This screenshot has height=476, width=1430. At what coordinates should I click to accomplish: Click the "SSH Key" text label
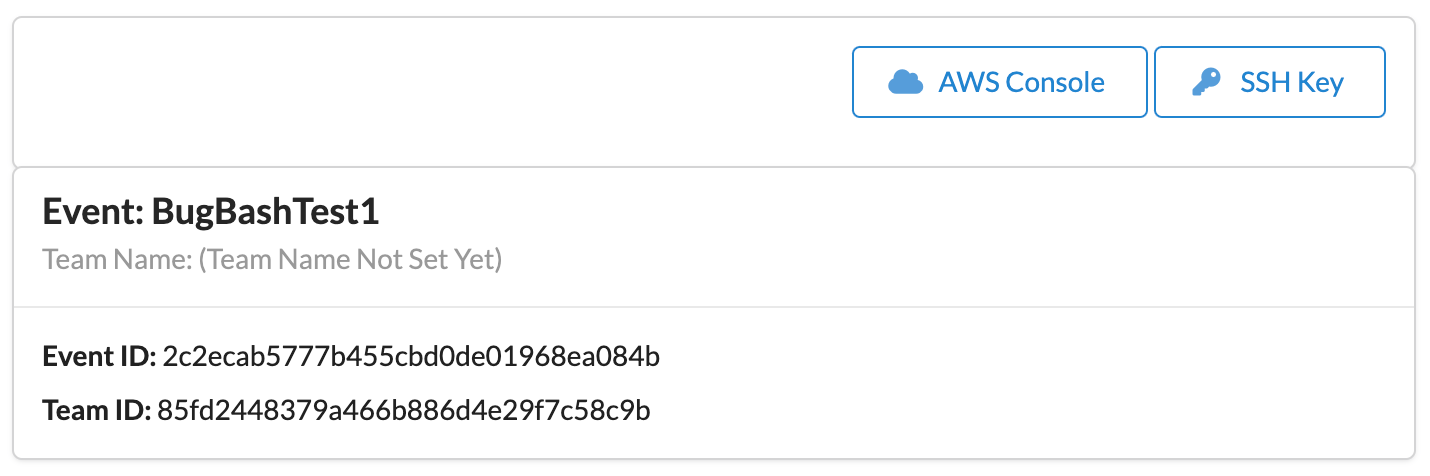point(1292,82)
